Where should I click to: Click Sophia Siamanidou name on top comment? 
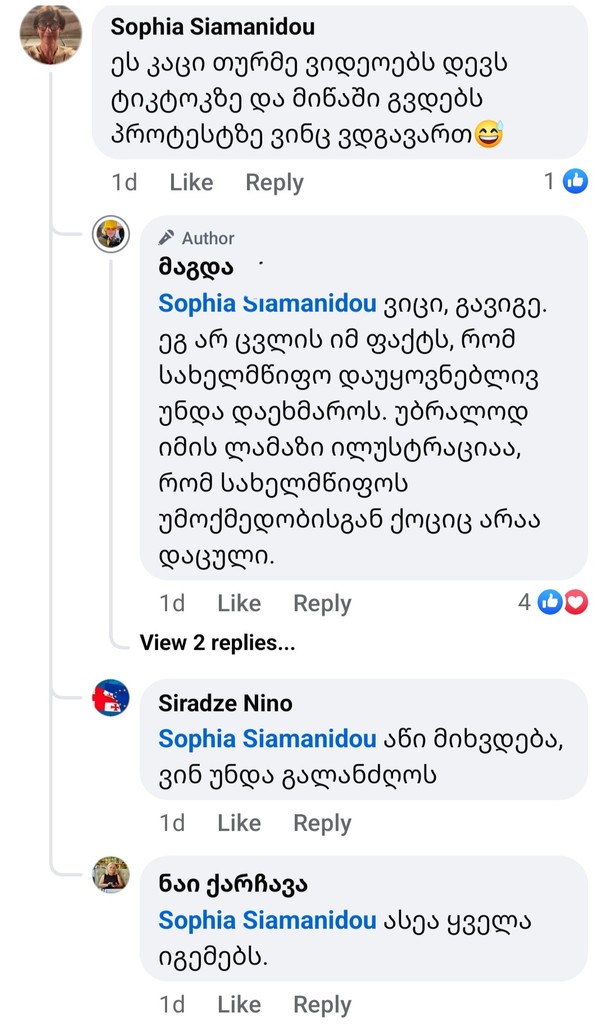click(212, 26)
